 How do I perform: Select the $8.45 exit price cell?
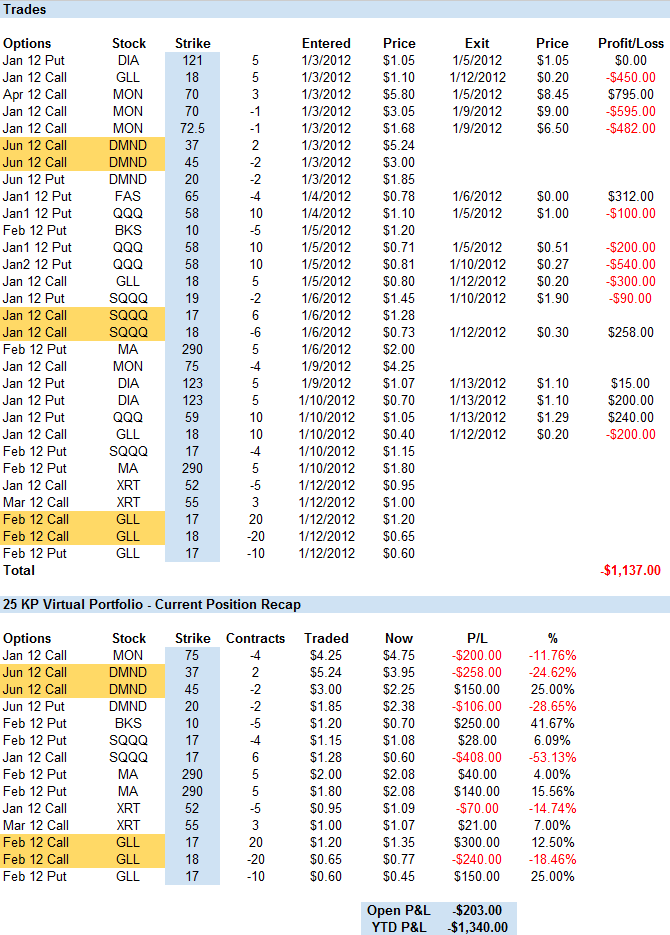pos(551,94)
